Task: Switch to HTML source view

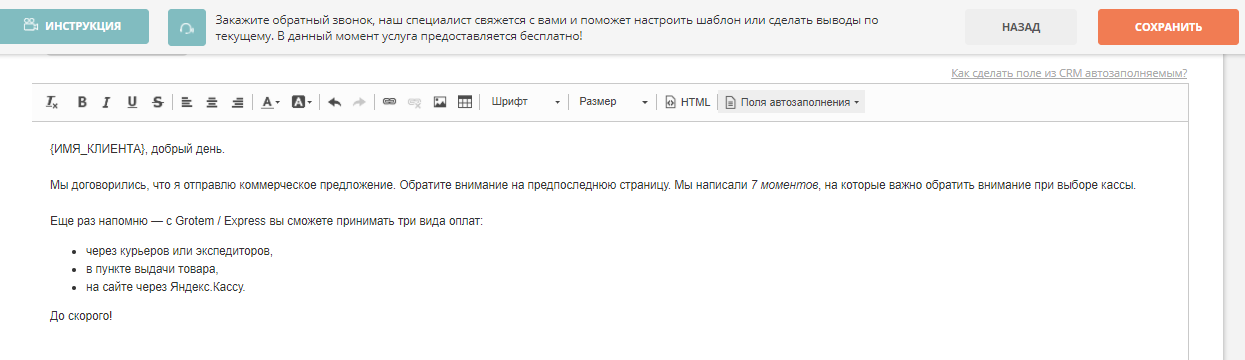Action: 688,102
